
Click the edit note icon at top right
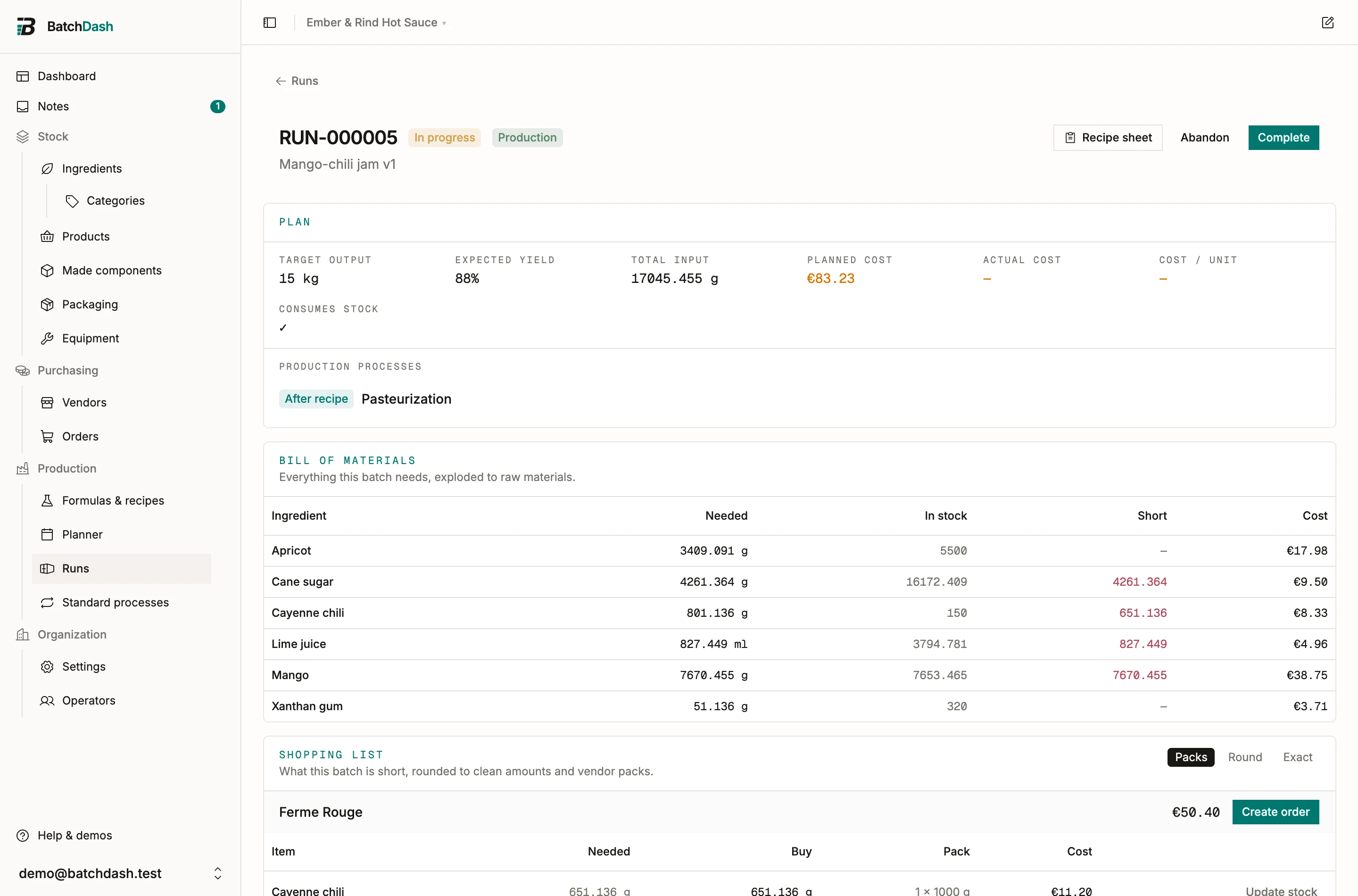(x=1327, y=23)
